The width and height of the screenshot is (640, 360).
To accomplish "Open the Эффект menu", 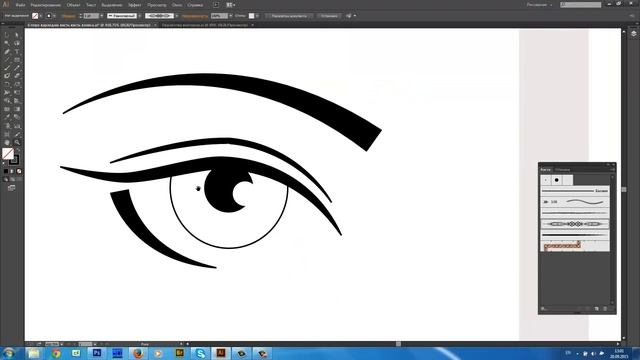I will coord(135,5).
